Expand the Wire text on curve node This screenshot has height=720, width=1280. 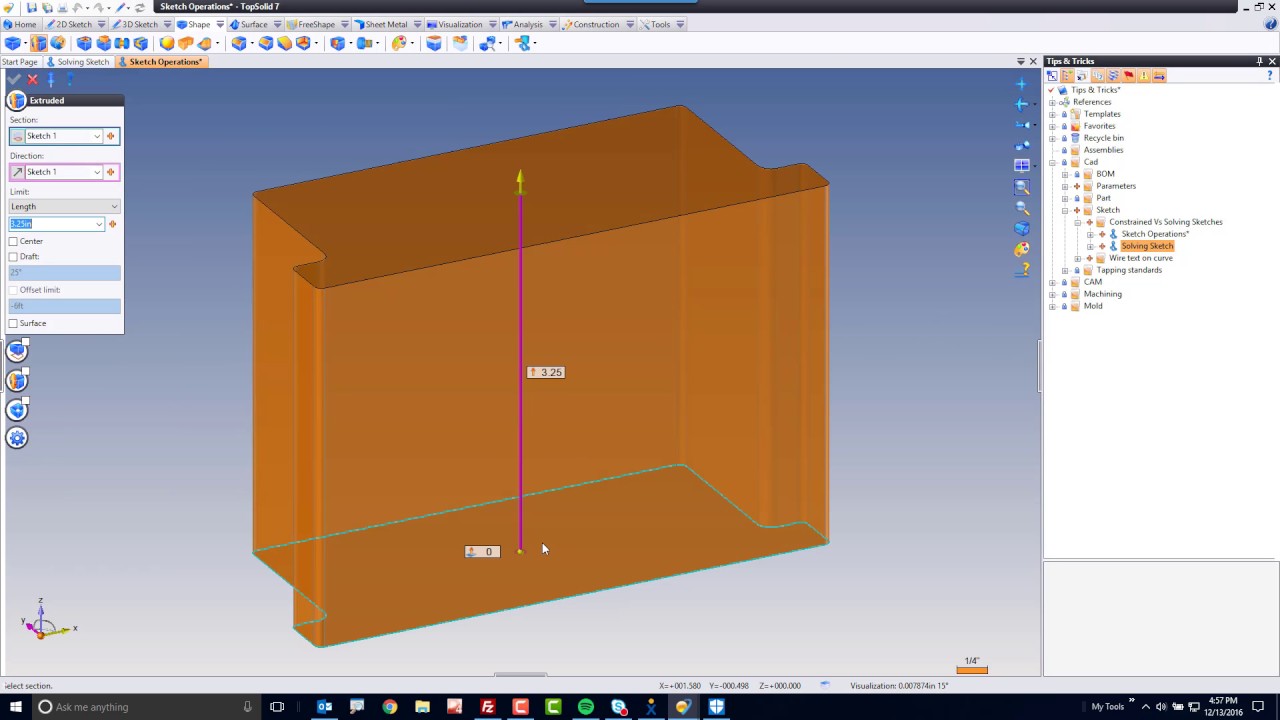point(1077,258)
